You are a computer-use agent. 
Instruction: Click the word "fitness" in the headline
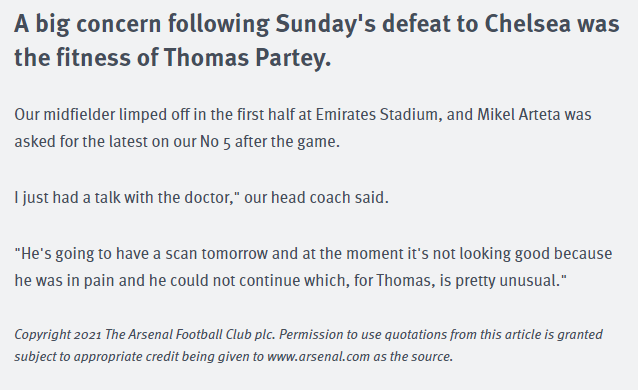pyautogui.click(x=93, y=57)
